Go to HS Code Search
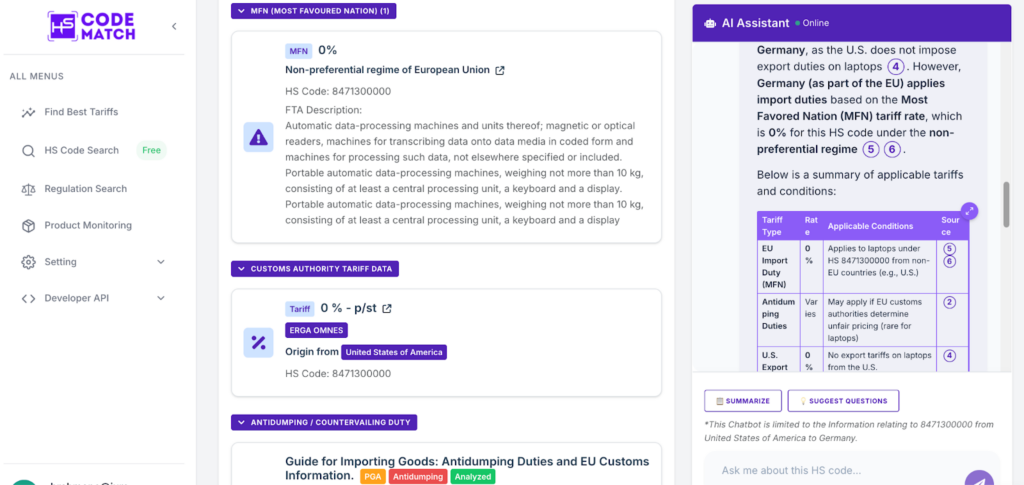Viewport: 1024px width, 485px height. click(81, 150)
